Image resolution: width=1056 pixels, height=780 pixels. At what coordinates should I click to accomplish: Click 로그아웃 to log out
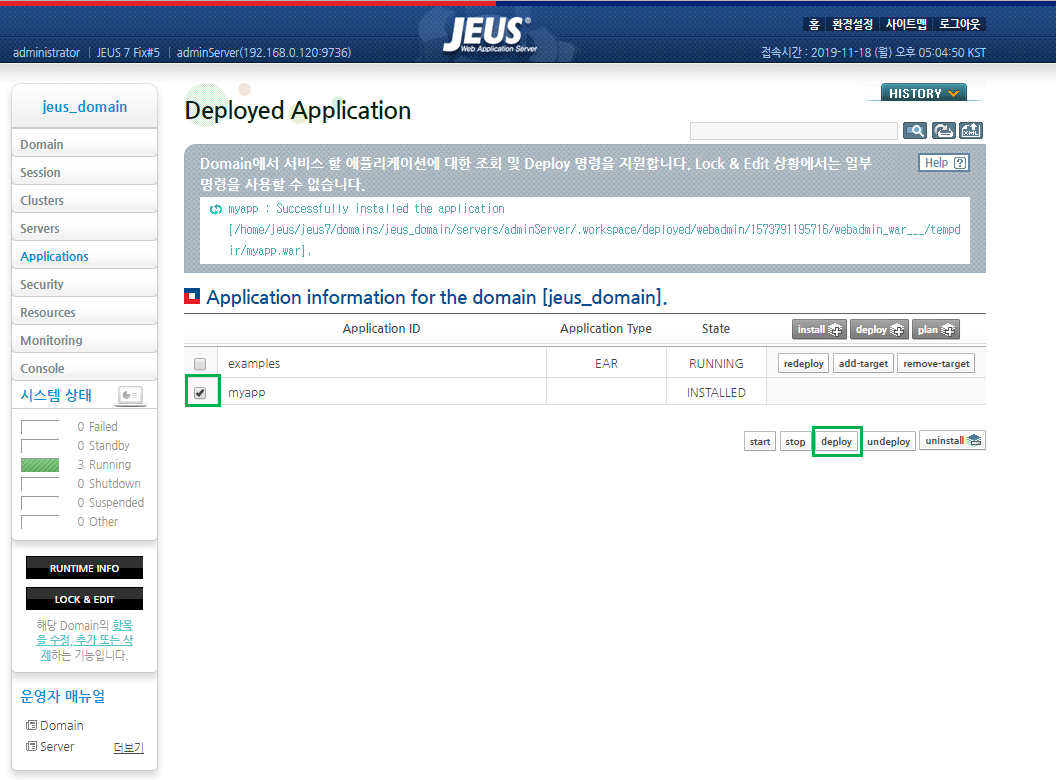(960, 24)
